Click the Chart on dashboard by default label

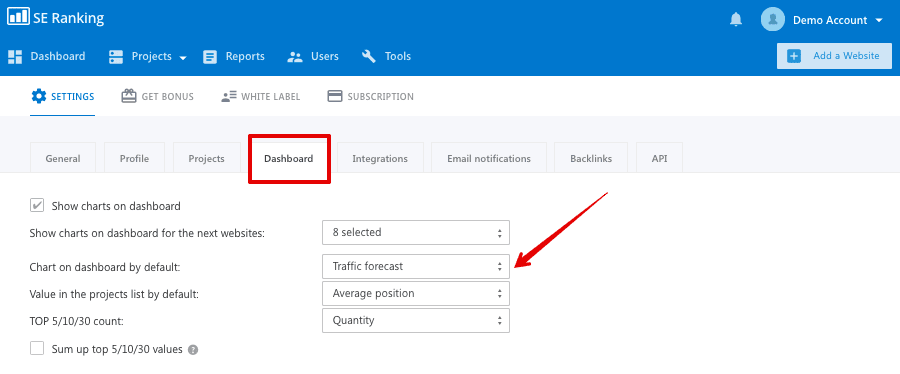105,267
